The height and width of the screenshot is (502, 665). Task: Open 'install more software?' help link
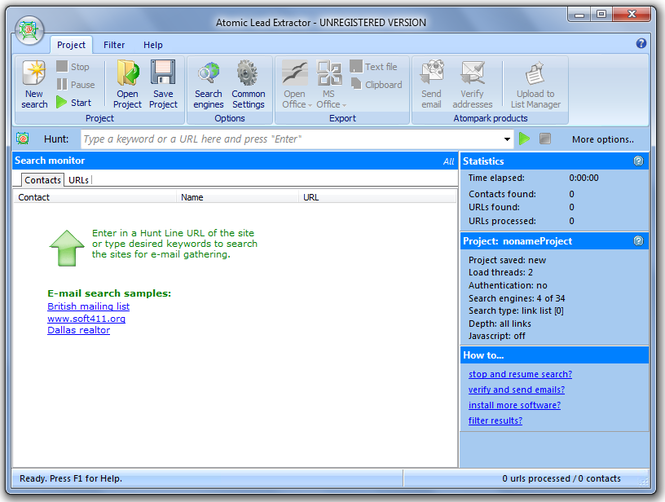[x=514, y=405]
